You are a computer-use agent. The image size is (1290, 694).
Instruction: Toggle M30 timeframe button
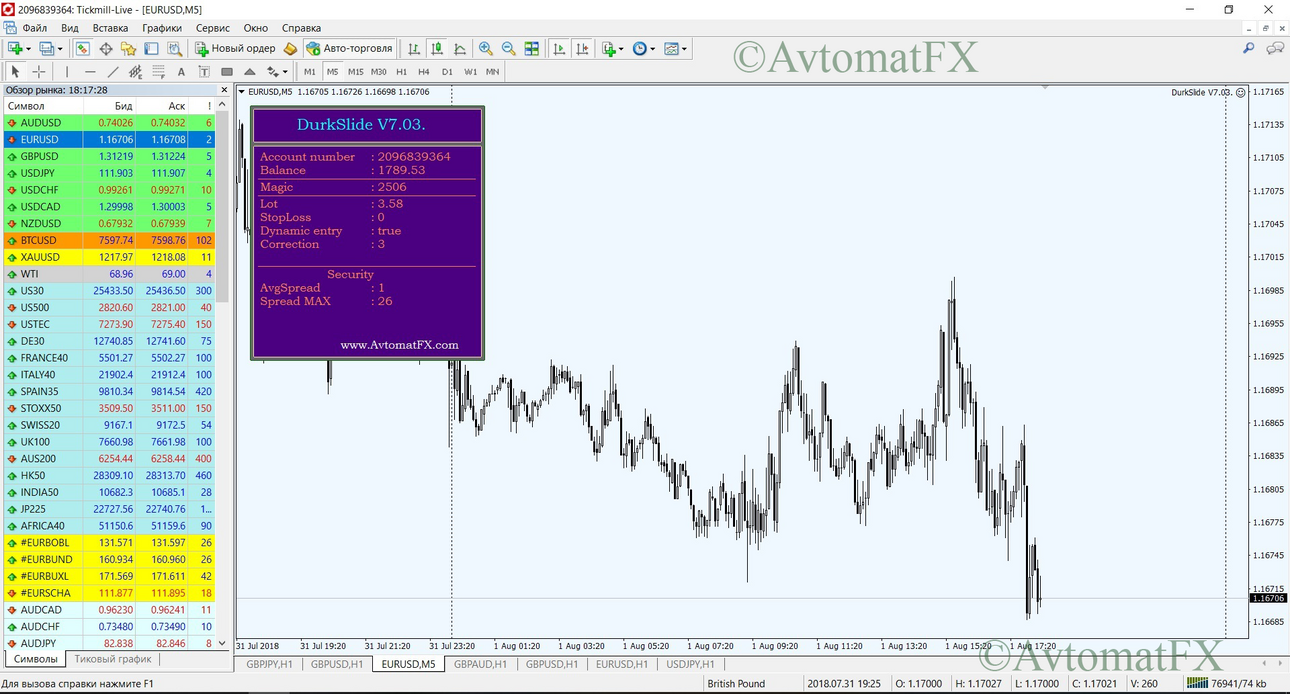click(378, 71)
